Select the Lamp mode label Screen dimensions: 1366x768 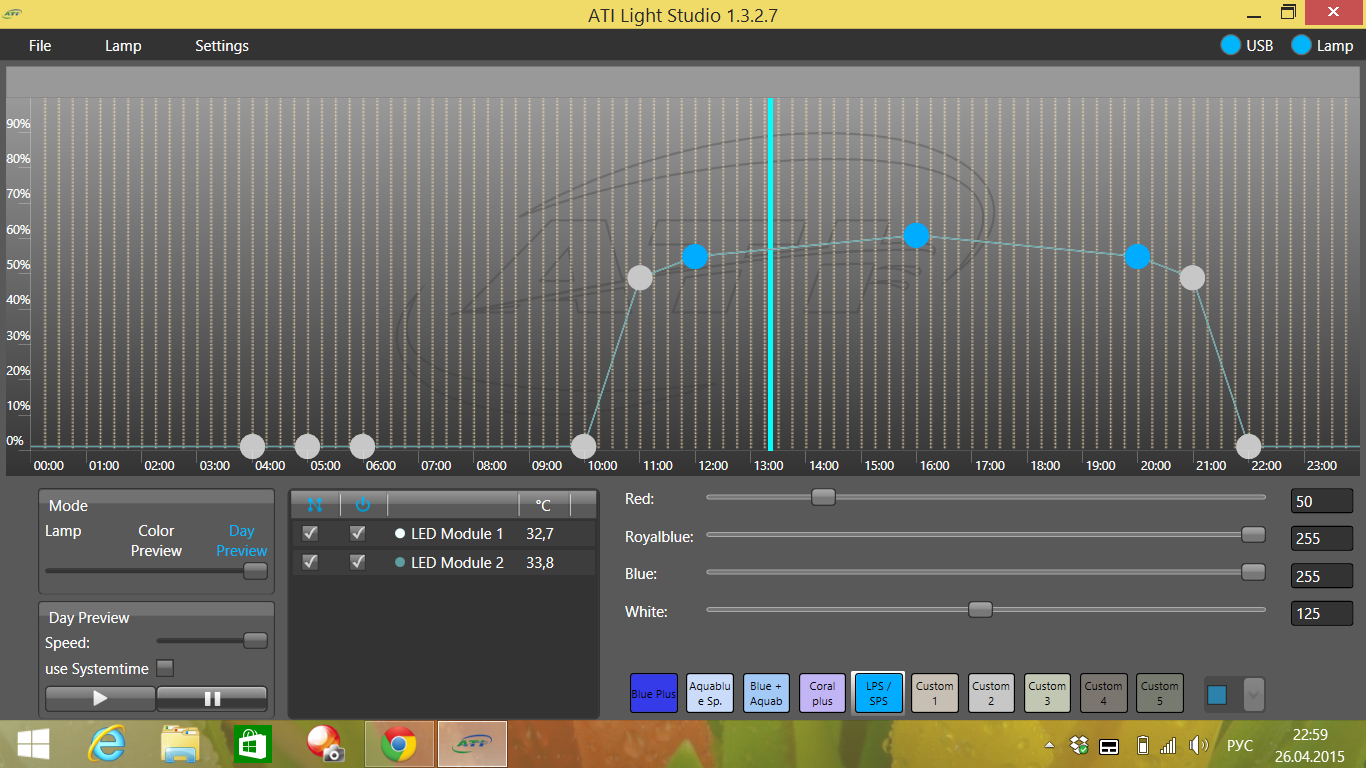(63, 531)
